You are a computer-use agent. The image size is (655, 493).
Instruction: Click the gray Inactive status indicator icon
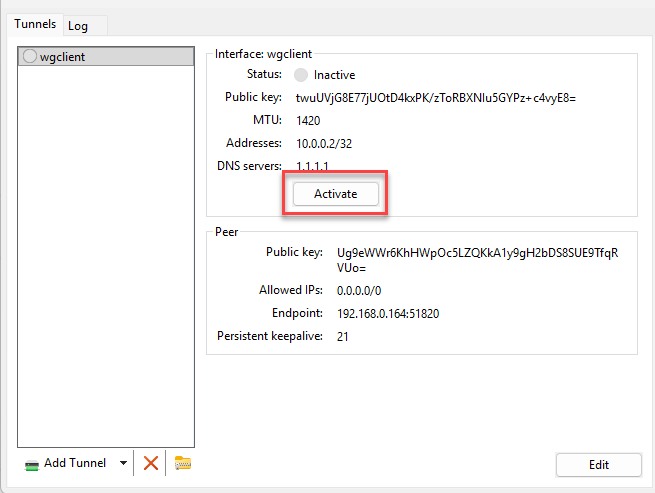click(x=301, y=75)
